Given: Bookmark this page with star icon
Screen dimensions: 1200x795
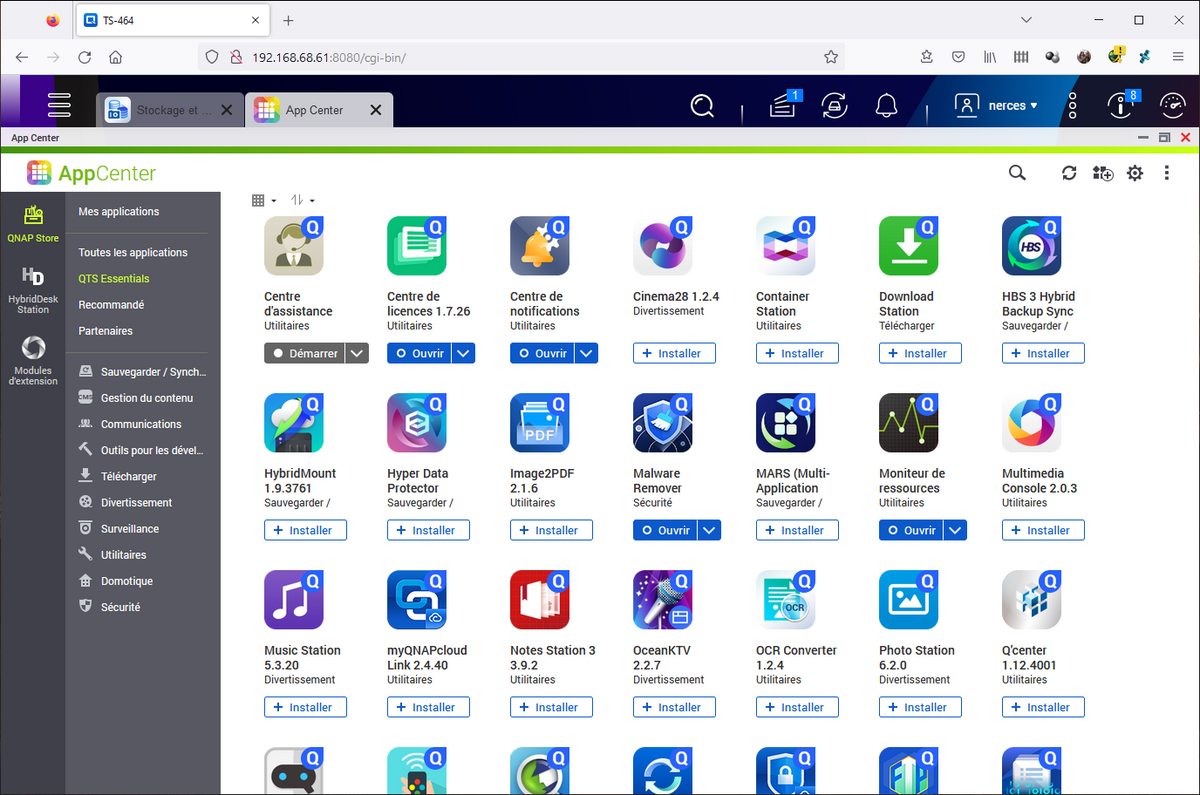Looking at the screenshot, I should pos(831,57).
